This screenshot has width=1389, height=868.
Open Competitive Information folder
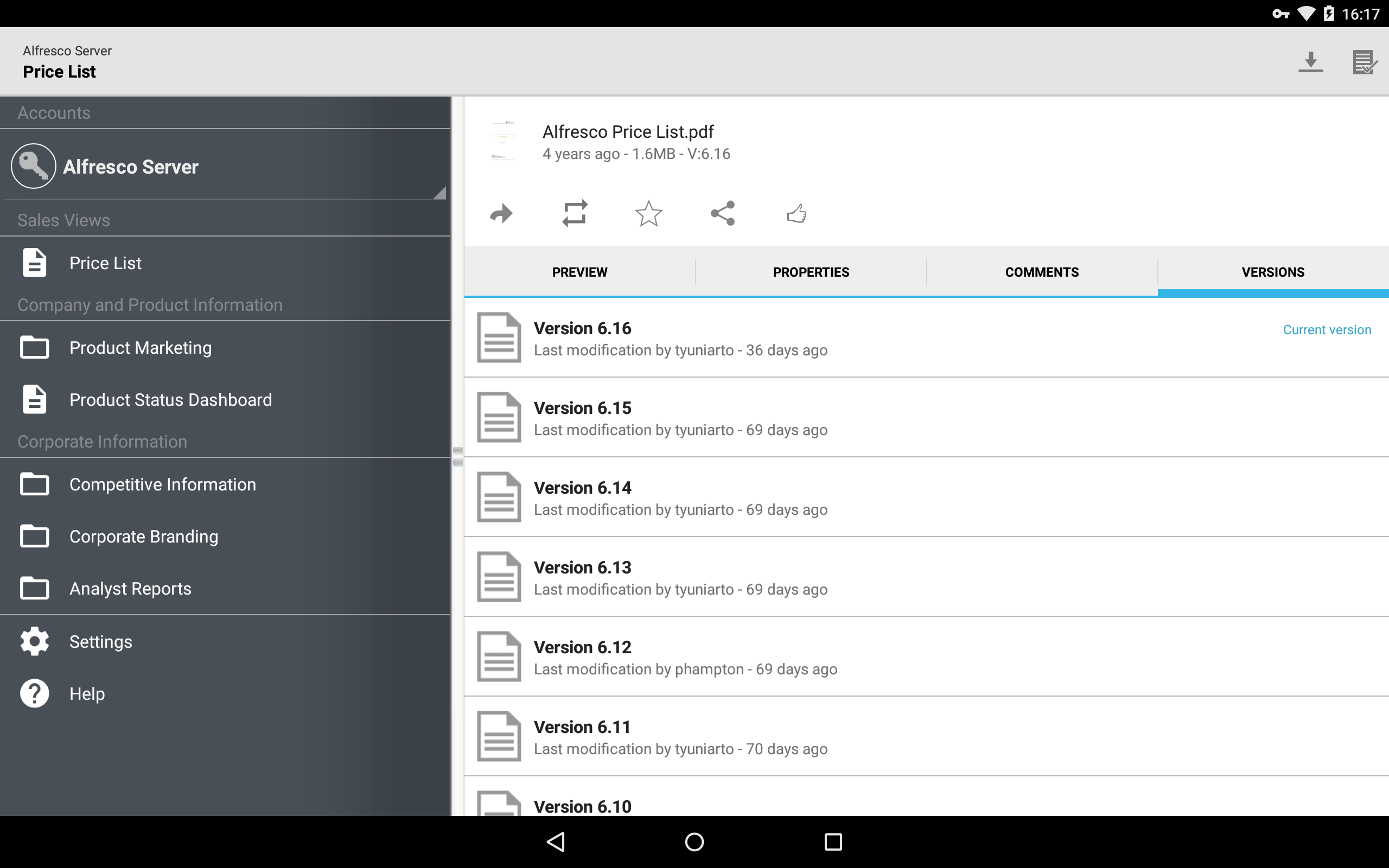point(225,484)
